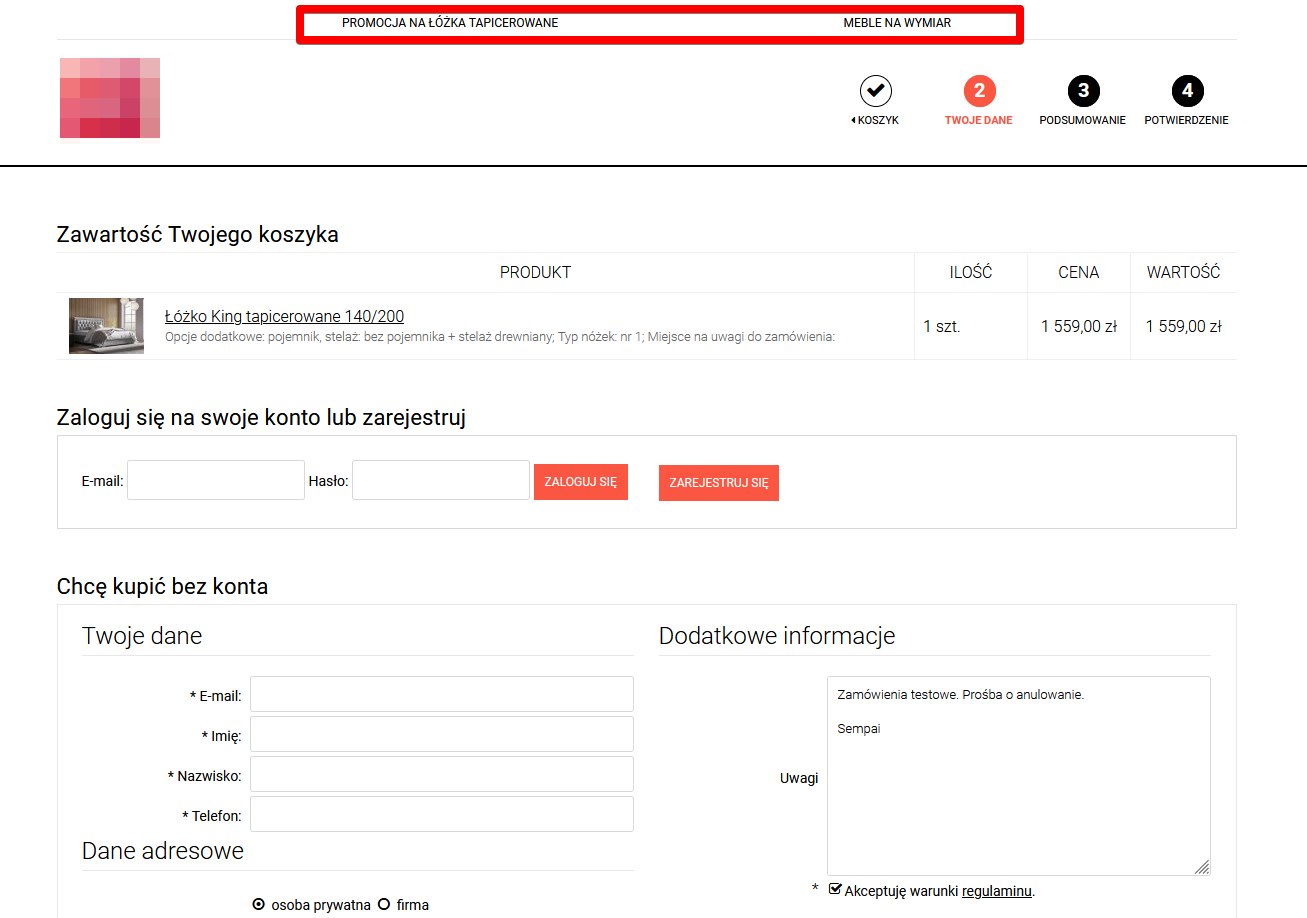Click the Telefon input field

441,814
